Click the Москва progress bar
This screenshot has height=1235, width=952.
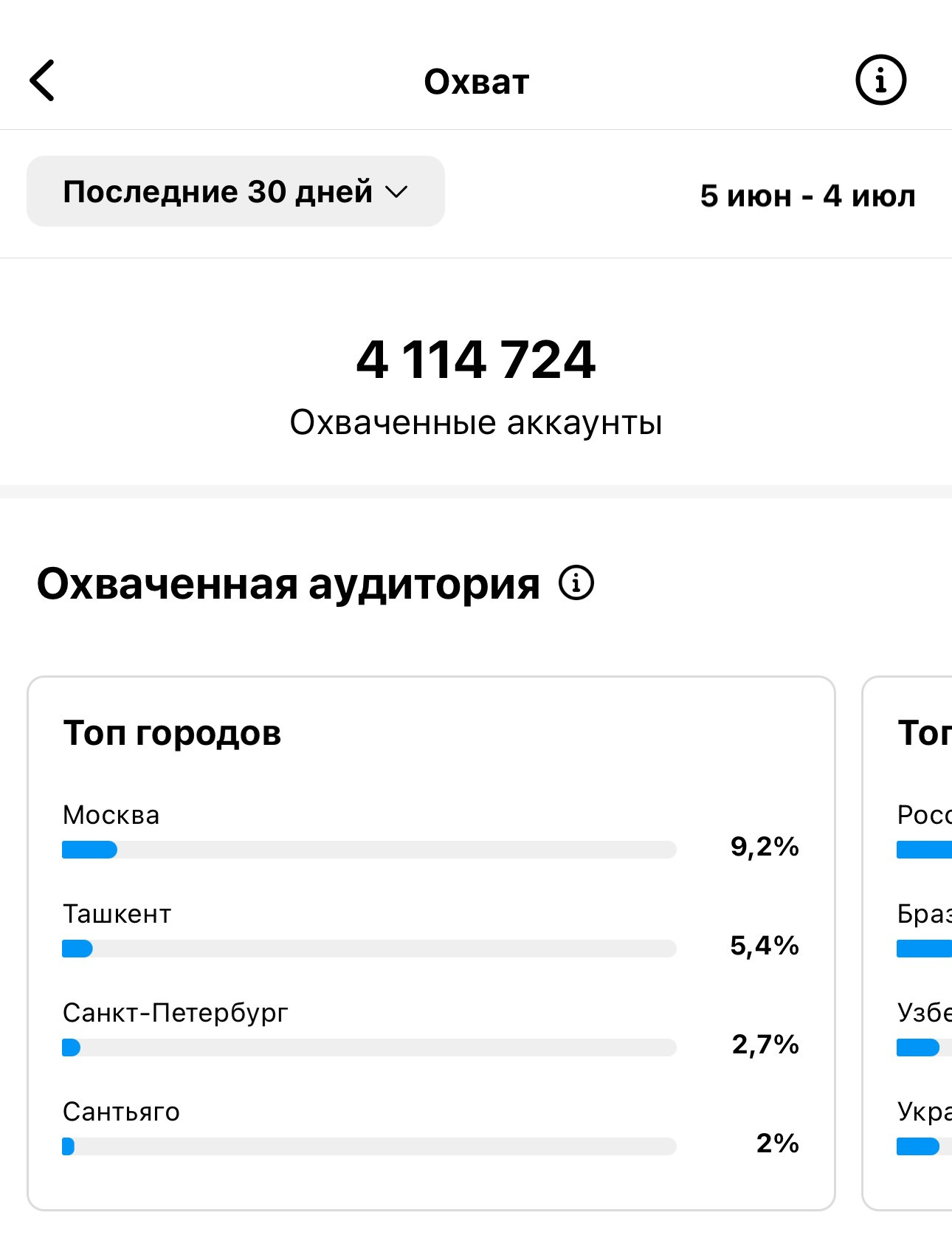[x=369, y=850]
